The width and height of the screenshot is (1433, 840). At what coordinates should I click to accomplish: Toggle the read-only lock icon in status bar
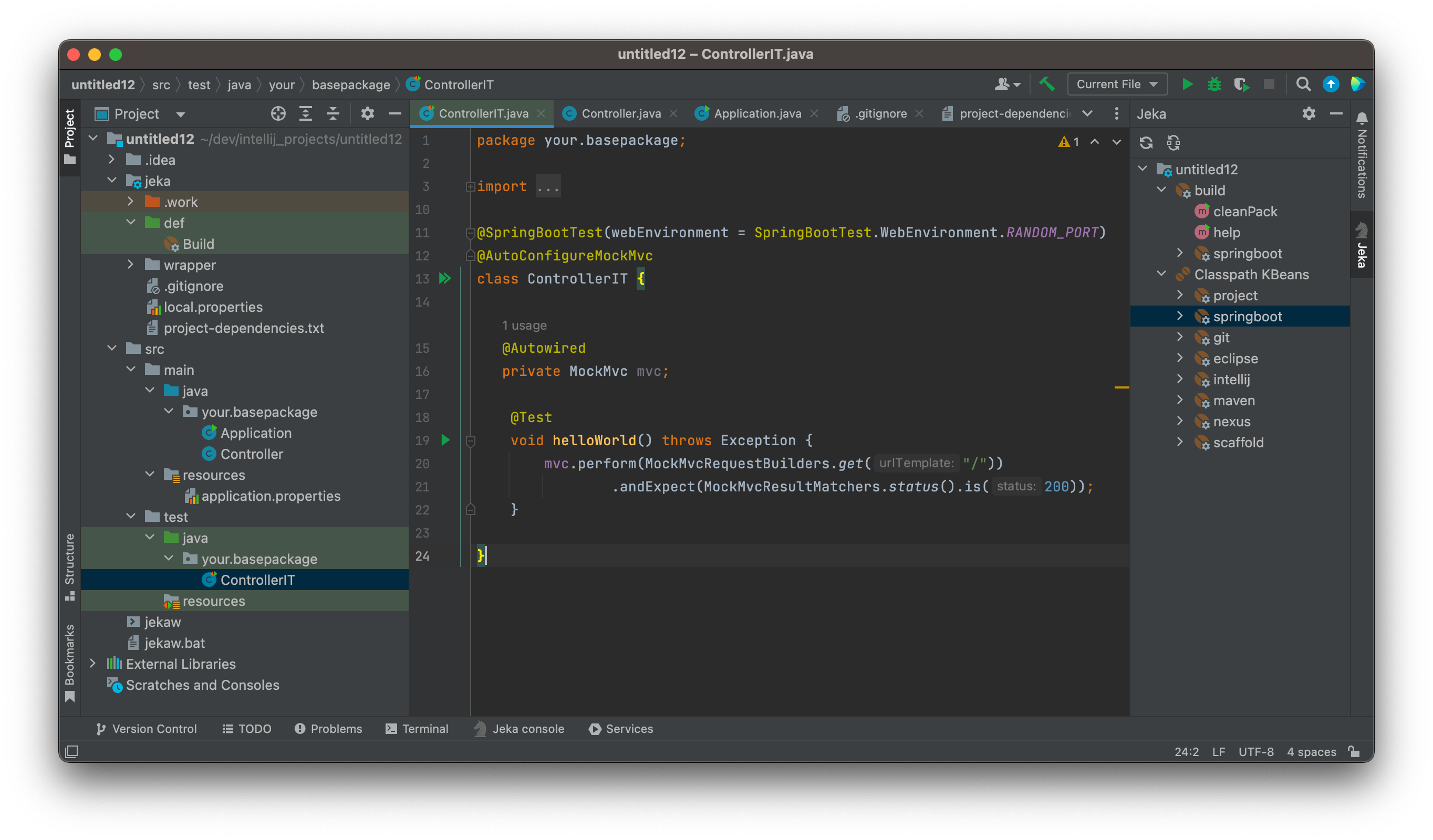click(1354, 751)
